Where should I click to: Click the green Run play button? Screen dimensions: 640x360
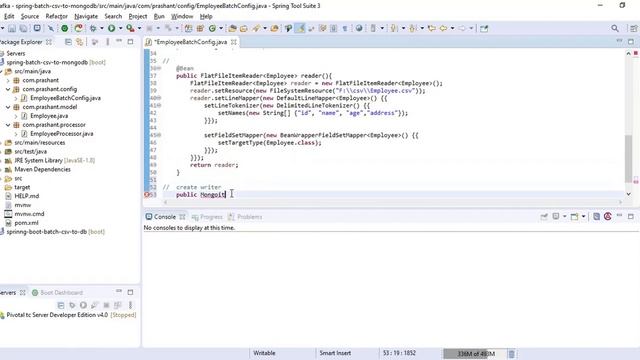(x=111, y=29)
